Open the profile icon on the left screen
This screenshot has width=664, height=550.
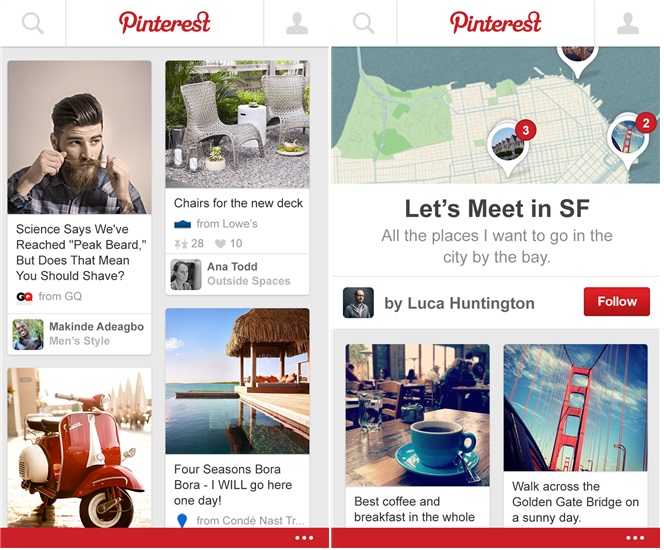[x=297, y=23]
